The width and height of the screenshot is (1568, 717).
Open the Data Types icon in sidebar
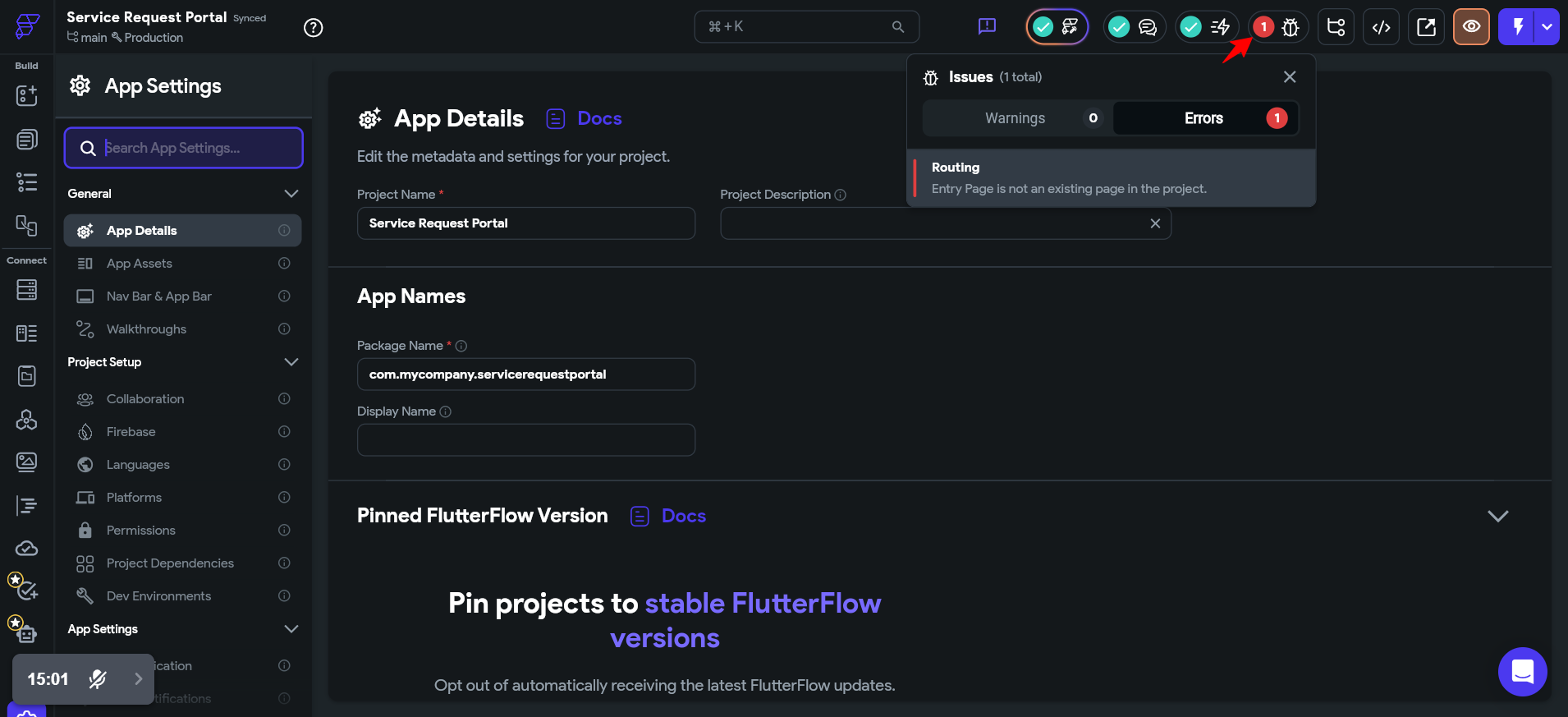coord(27,333)
